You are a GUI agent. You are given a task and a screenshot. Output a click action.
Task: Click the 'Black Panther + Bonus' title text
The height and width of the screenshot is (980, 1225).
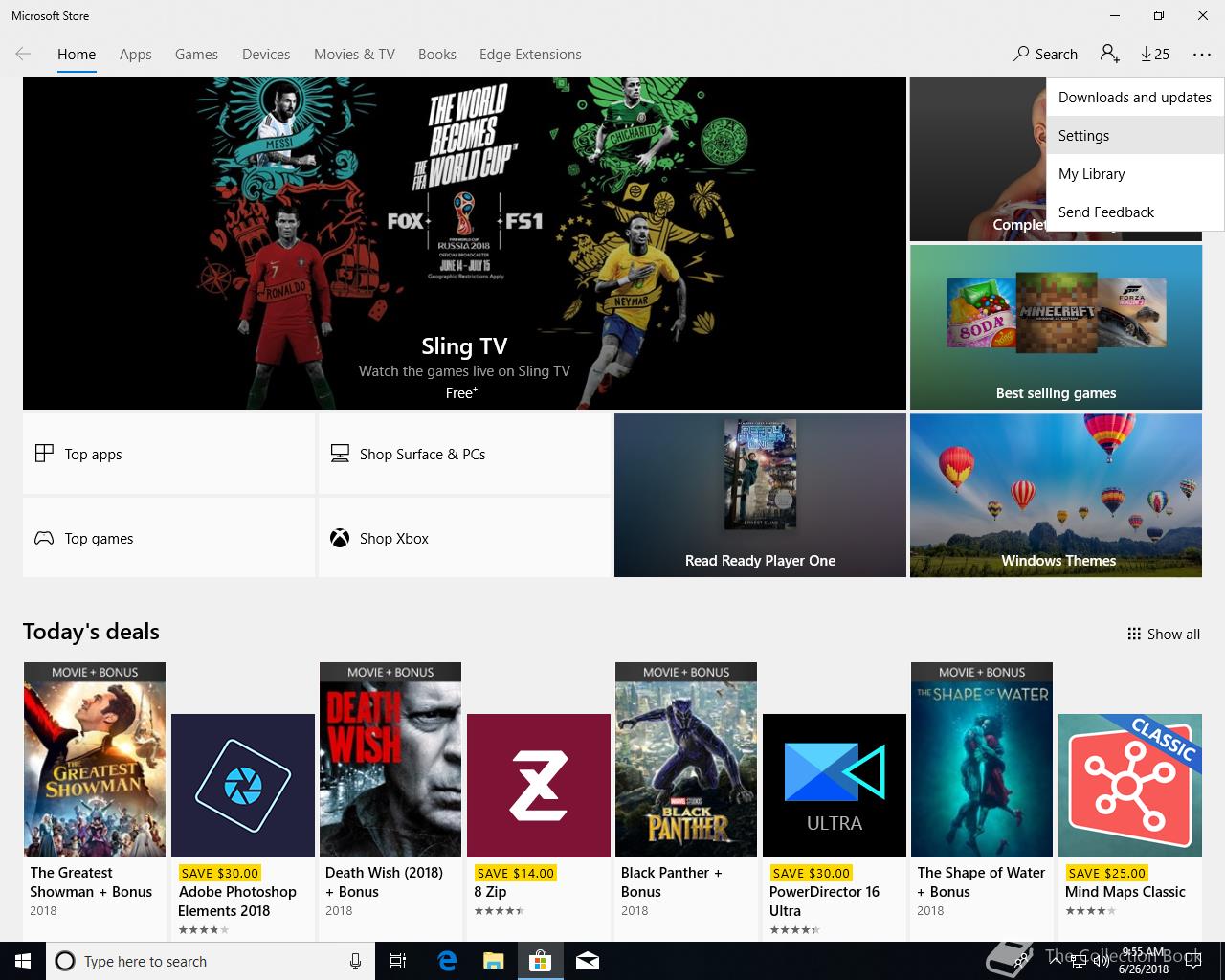pos(672,882)
